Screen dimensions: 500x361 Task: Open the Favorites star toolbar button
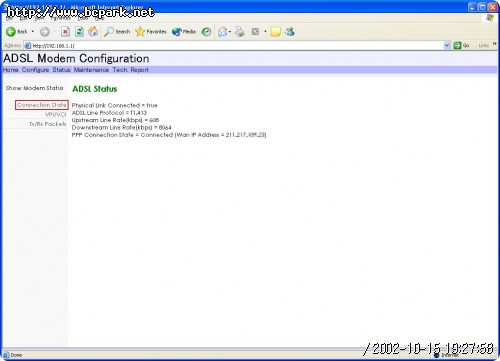coord(151,32)
